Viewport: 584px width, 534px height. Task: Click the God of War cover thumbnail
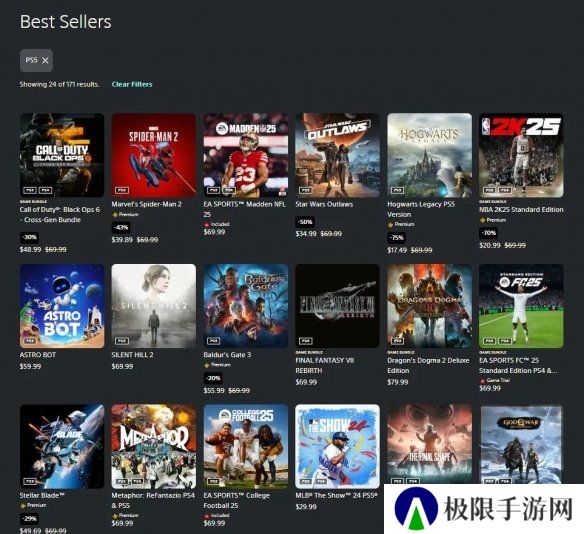521,444
